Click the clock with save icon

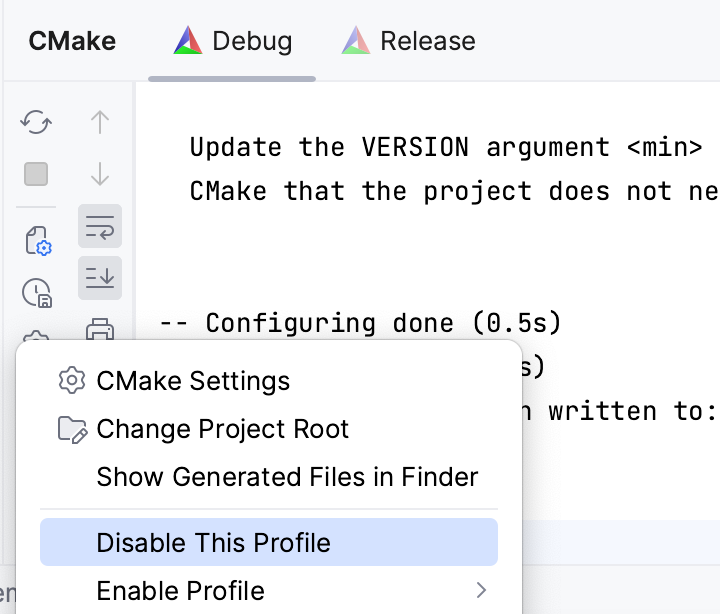[x=37, y=292]
